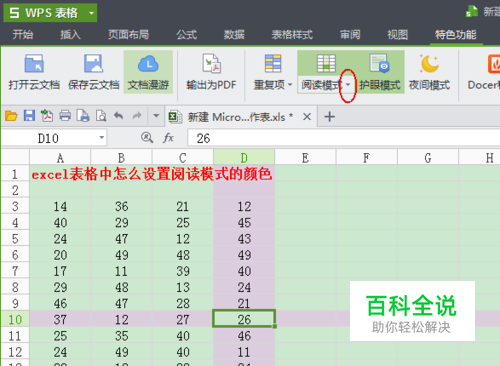
Task: Click the export-to-PDF quick toolbar icon
Action: (x=47, y=116)
